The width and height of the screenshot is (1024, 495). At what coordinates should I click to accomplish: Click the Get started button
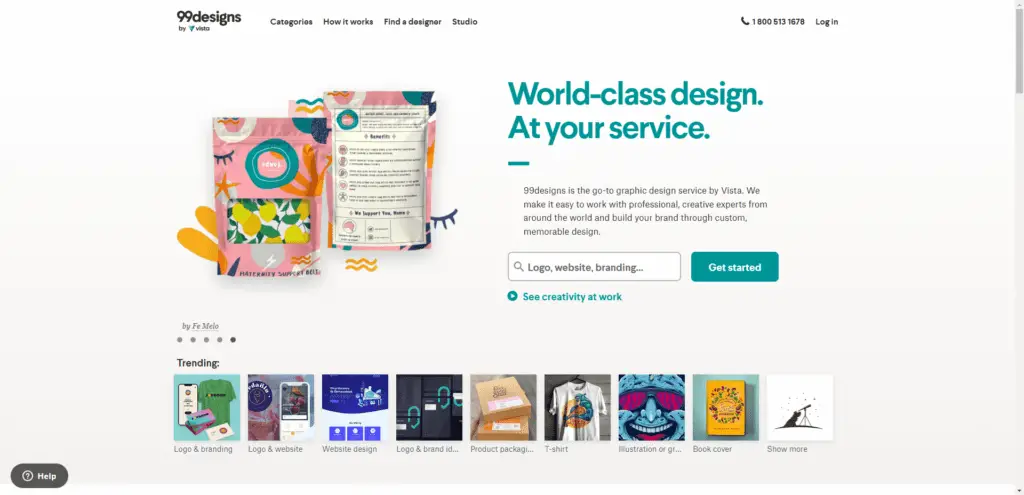pos(735,266)
